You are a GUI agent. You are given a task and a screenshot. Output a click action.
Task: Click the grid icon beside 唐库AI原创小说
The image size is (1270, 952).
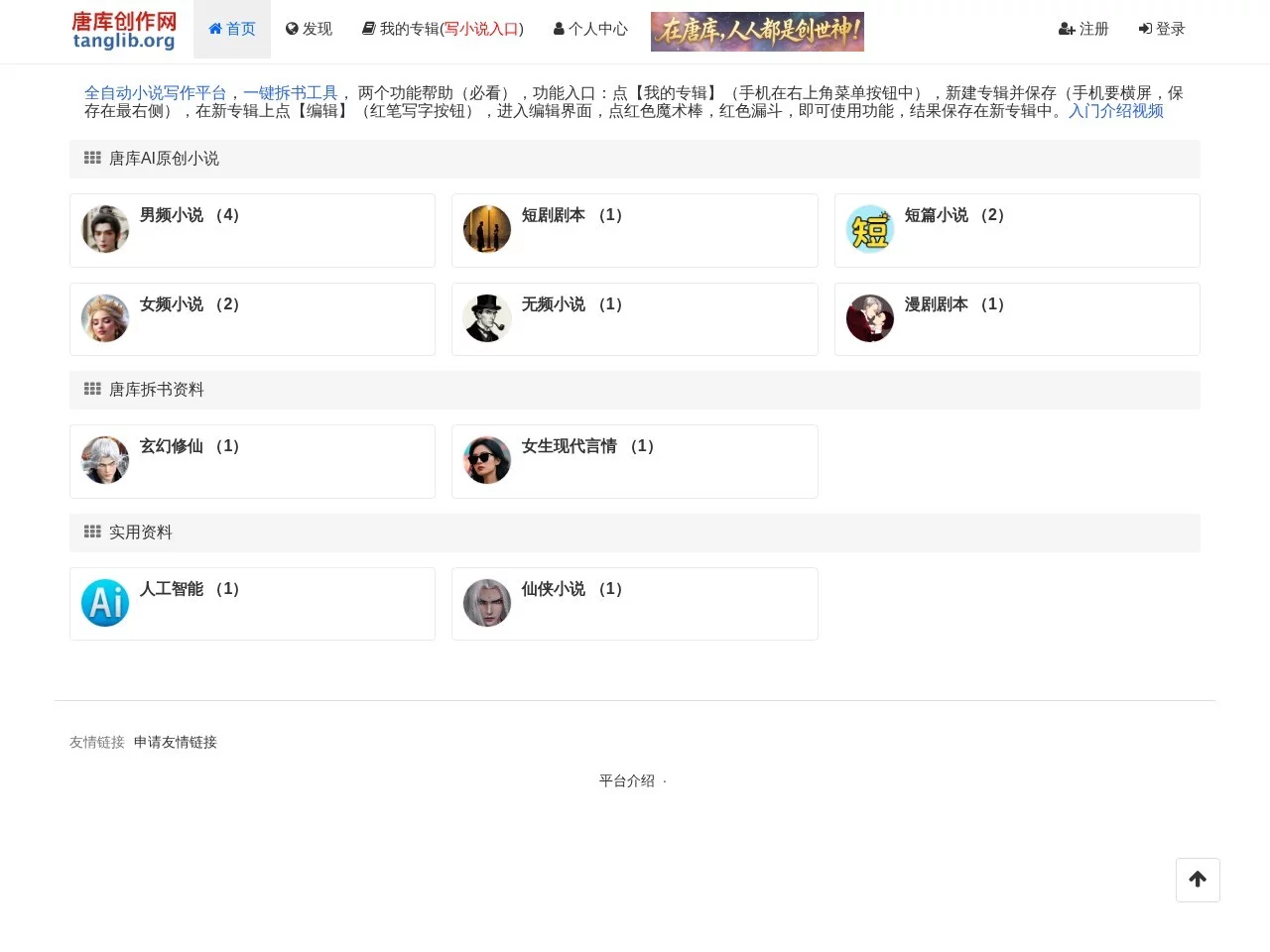tap(91, 158)
